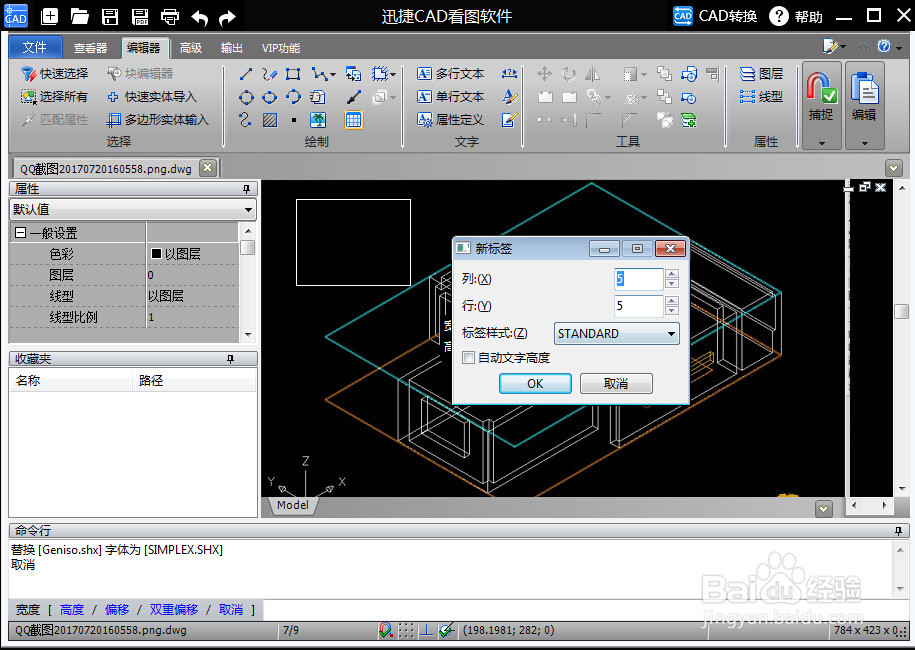Select the Rectangle drawing tool
Image resolution: width=915 pixels, height=650 pixels.
293,74
